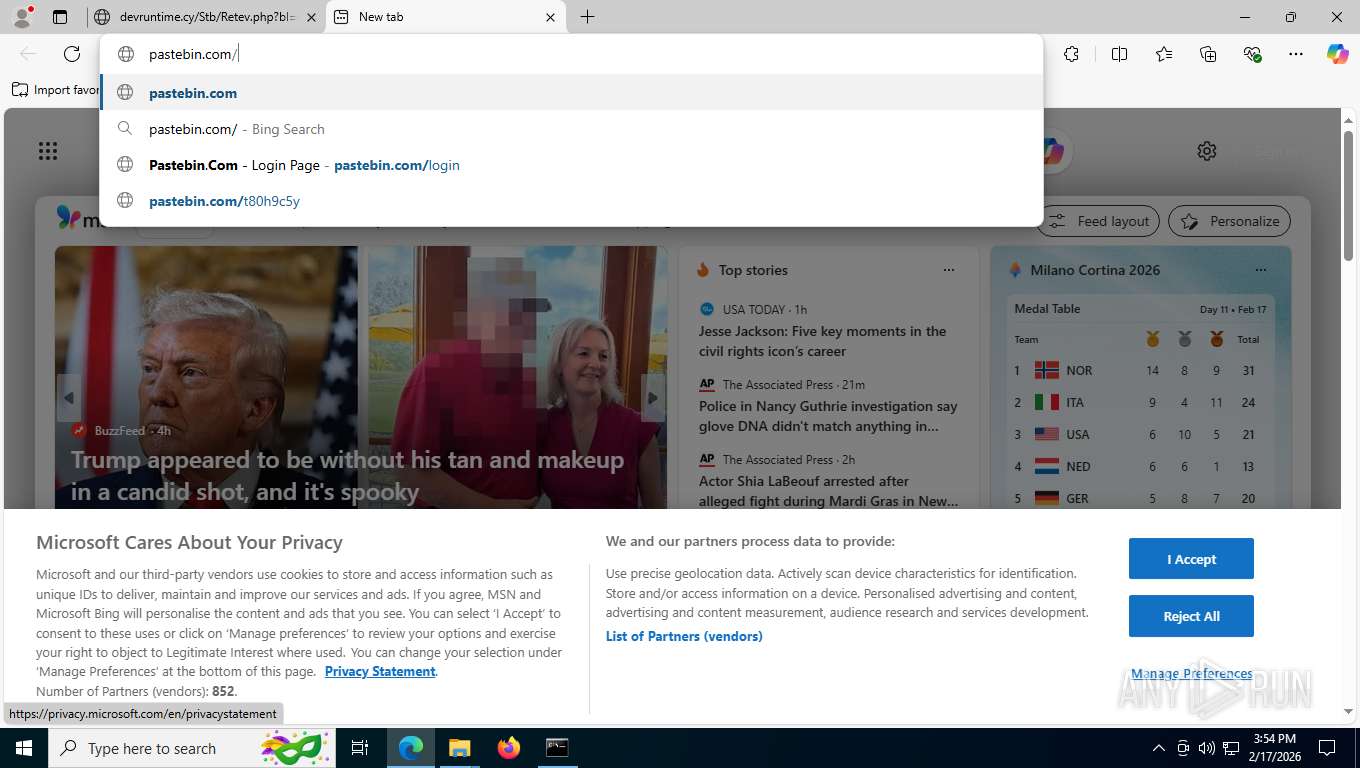This screenshot has width=1360, height=768.
Task: Choose the Pastebin.Com Login Page suggestion
Action: pos(571,165)
